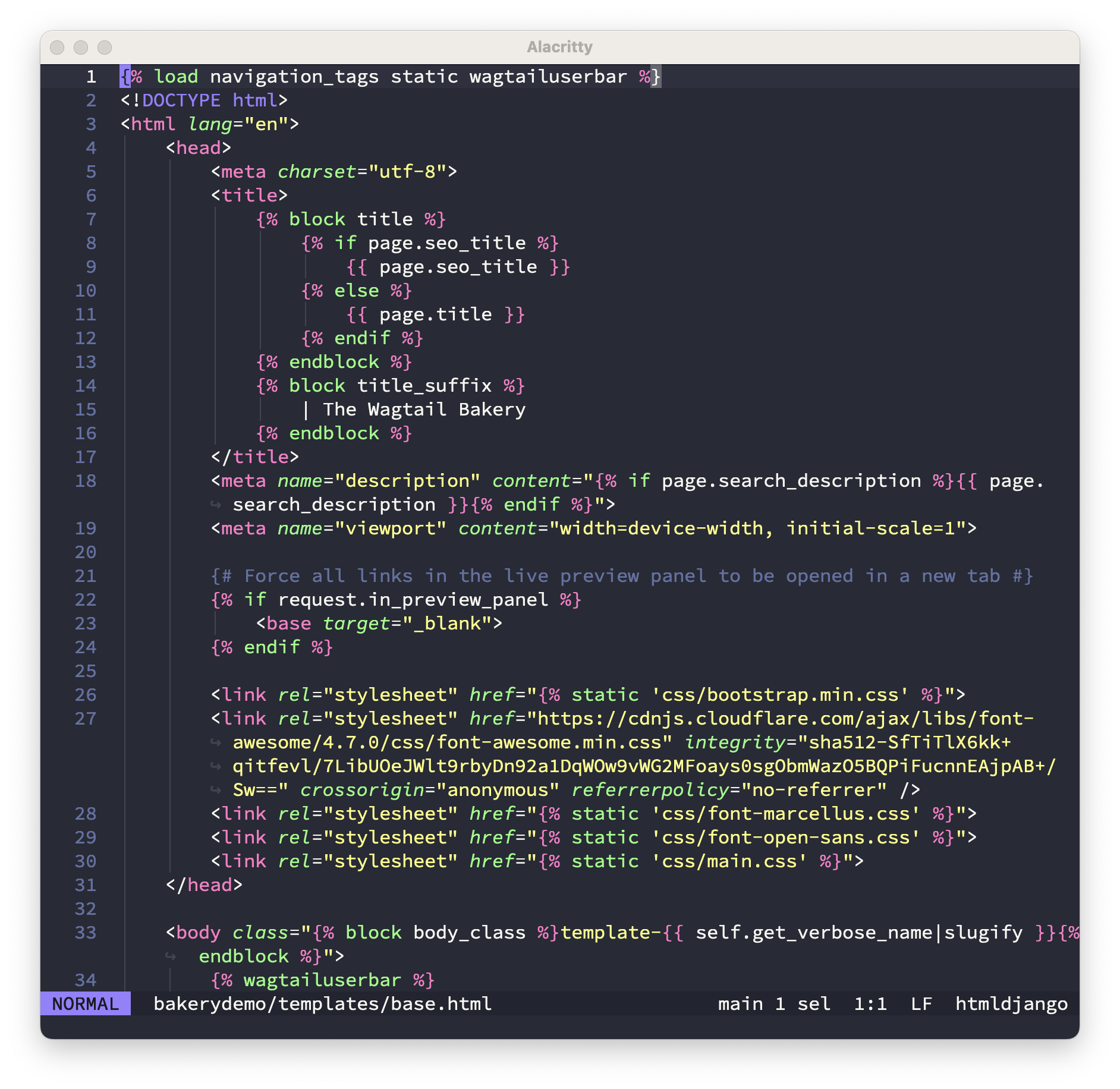The height and width of the screenshot is (1089, 1120).
Task: Click '{% wagtailuserbar %}' tag on line 34
Action: 323,980
